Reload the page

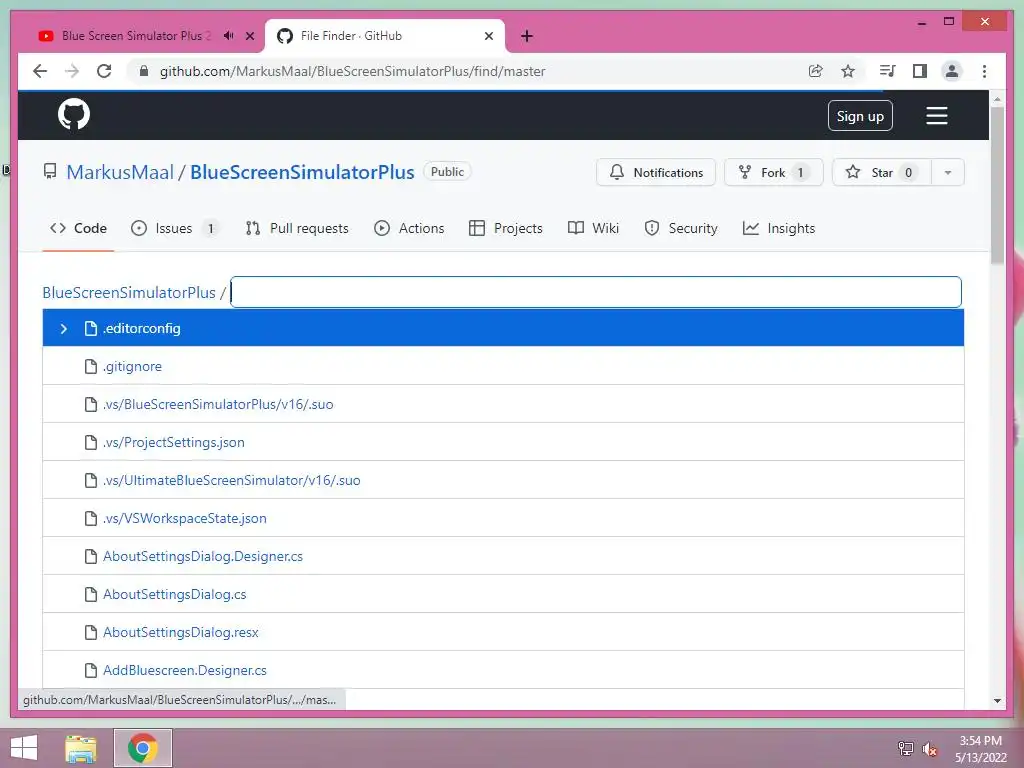click(104, 71)
